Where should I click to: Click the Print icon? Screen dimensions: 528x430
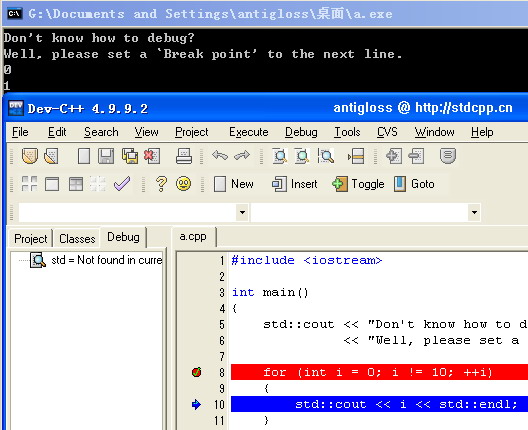(x=184, y=156)
